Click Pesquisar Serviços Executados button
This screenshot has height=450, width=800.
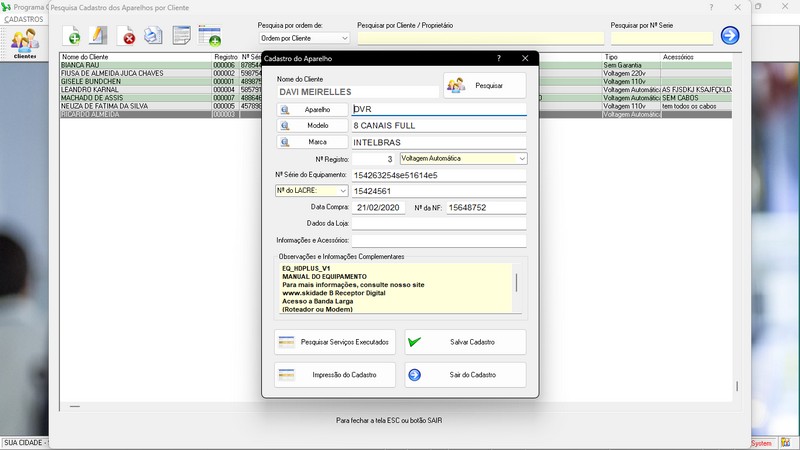click(x=335, y=342)
